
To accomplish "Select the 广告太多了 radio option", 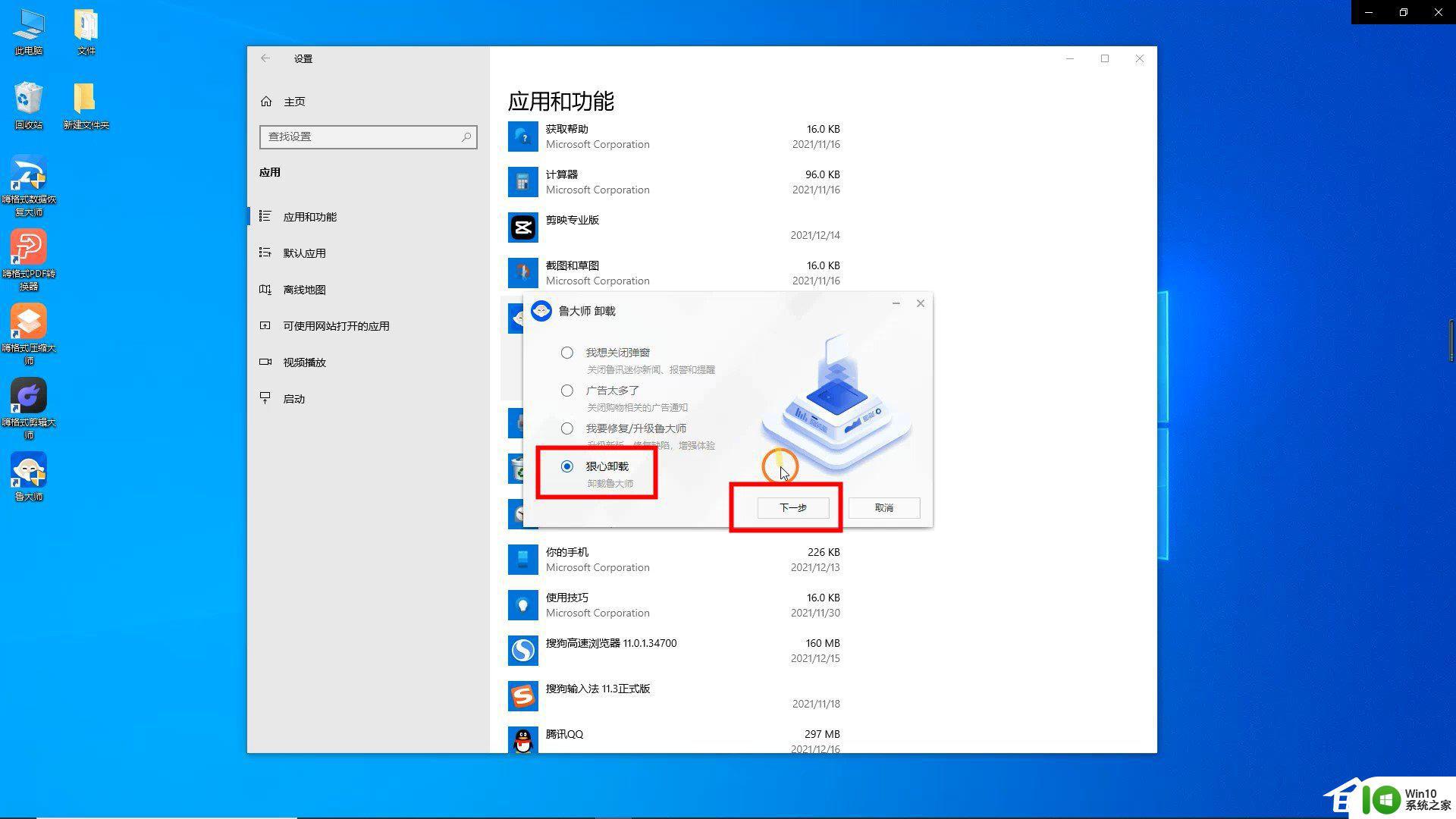I will coord(567,391).
